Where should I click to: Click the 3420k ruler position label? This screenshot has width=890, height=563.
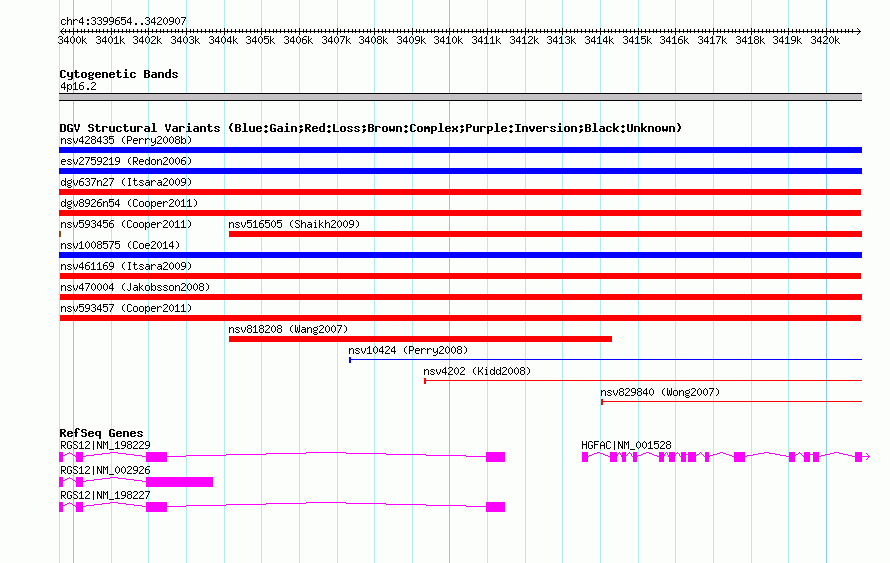point(825,40)
